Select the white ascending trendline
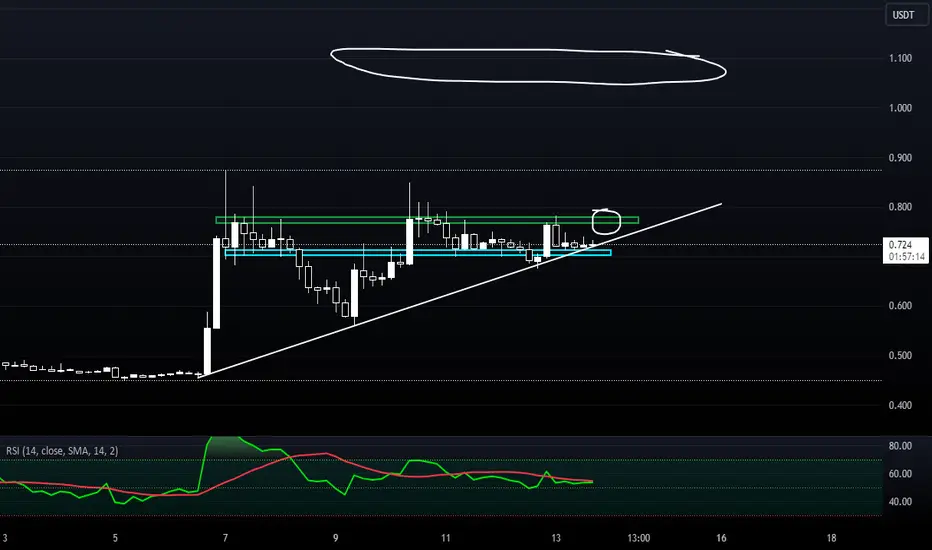 461,290
